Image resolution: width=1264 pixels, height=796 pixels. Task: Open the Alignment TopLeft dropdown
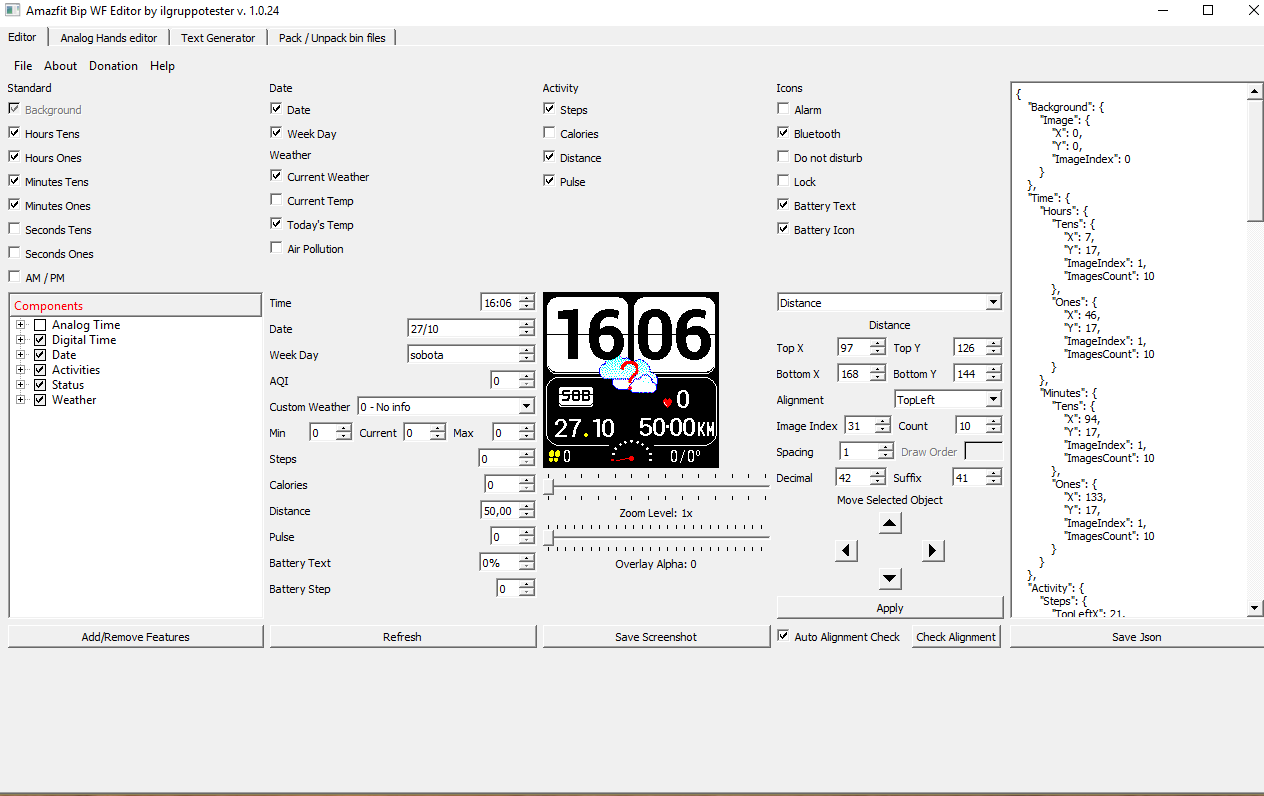tap(992, 399)
